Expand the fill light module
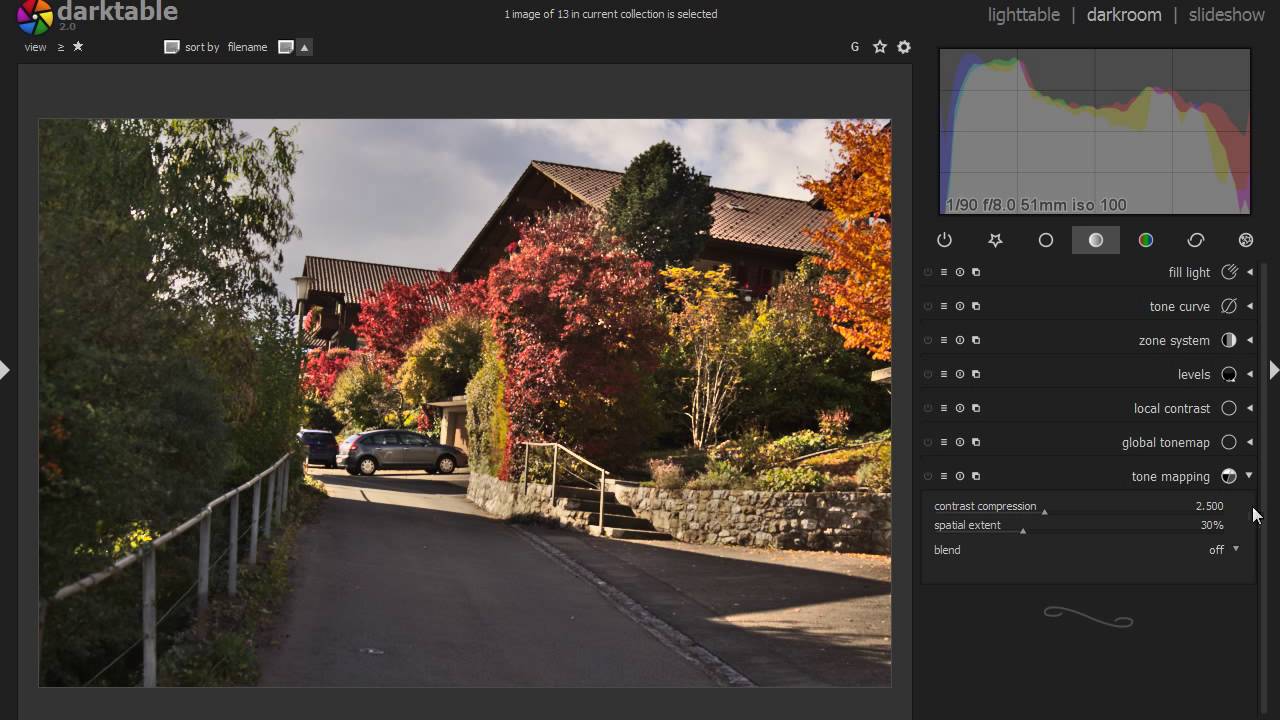 (1249, 272)
